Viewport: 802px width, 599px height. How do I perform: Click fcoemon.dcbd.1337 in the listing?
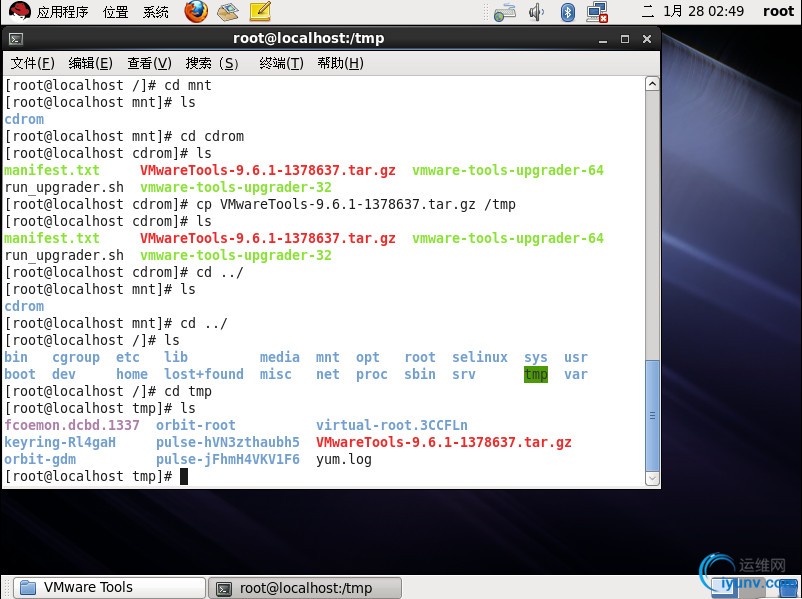72,425
